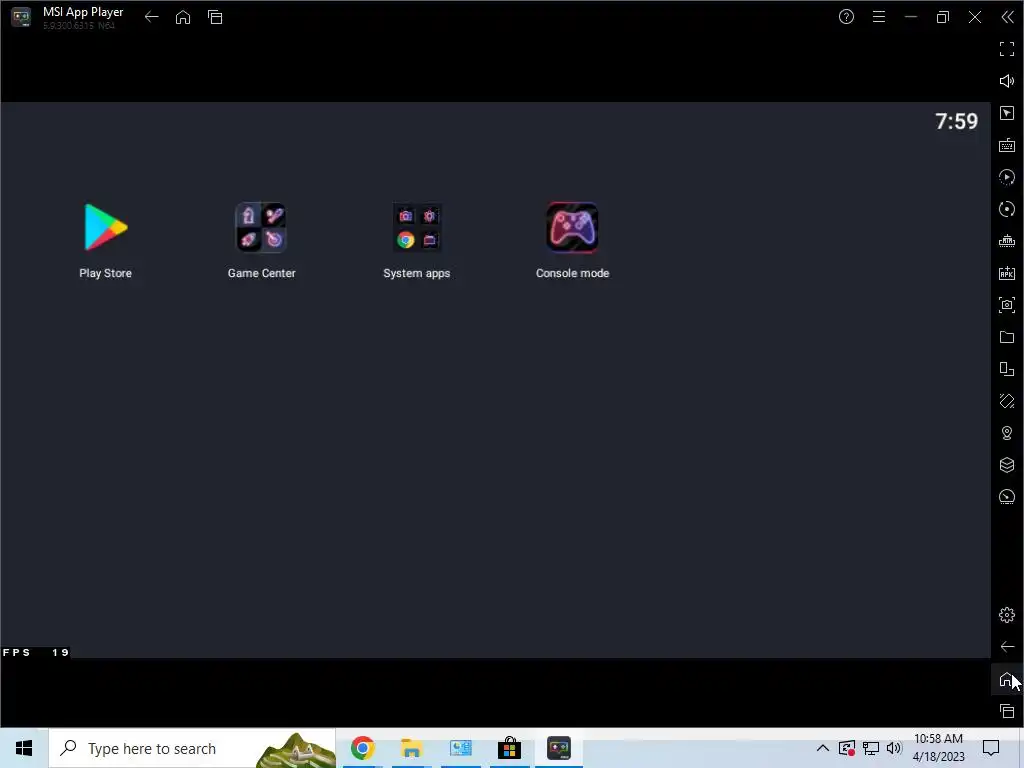Open Microsoft Store from the taskbar

point(509,748)
